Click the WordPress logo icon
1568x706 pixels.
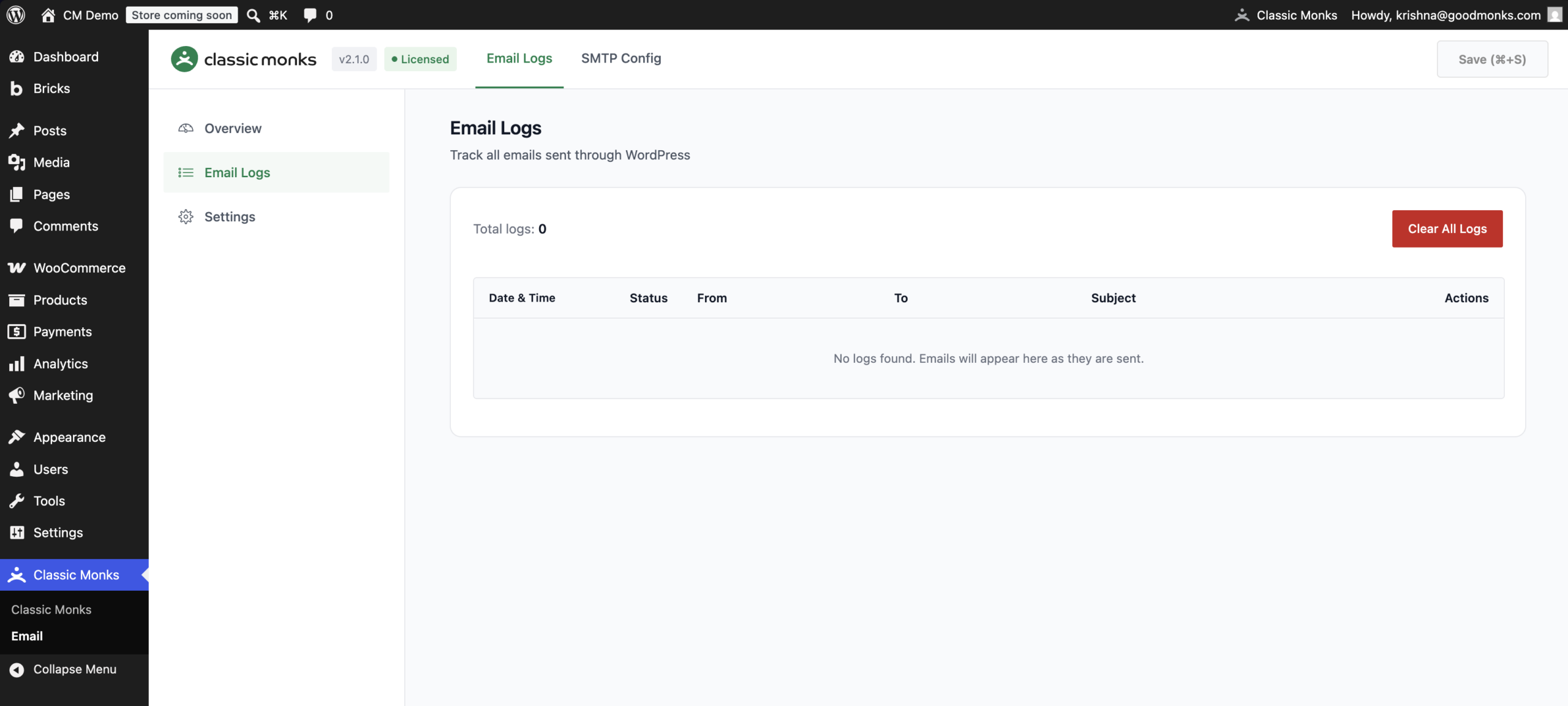point(16,15)
